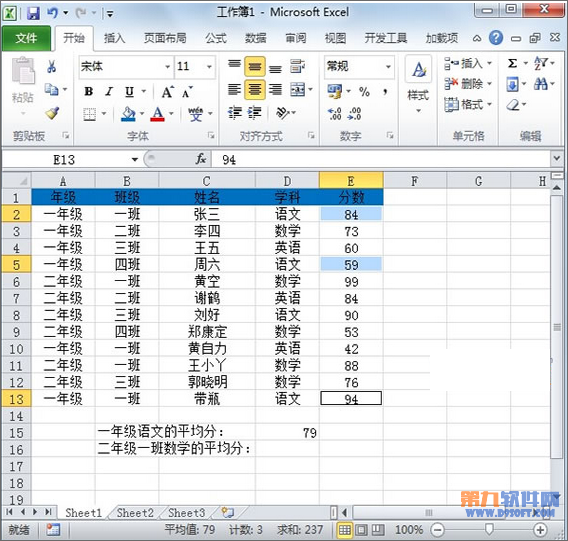Screen dimensions: 568x541
Task: Open the Name Box dropdown arrow
Action: click(x=135, y=159)
